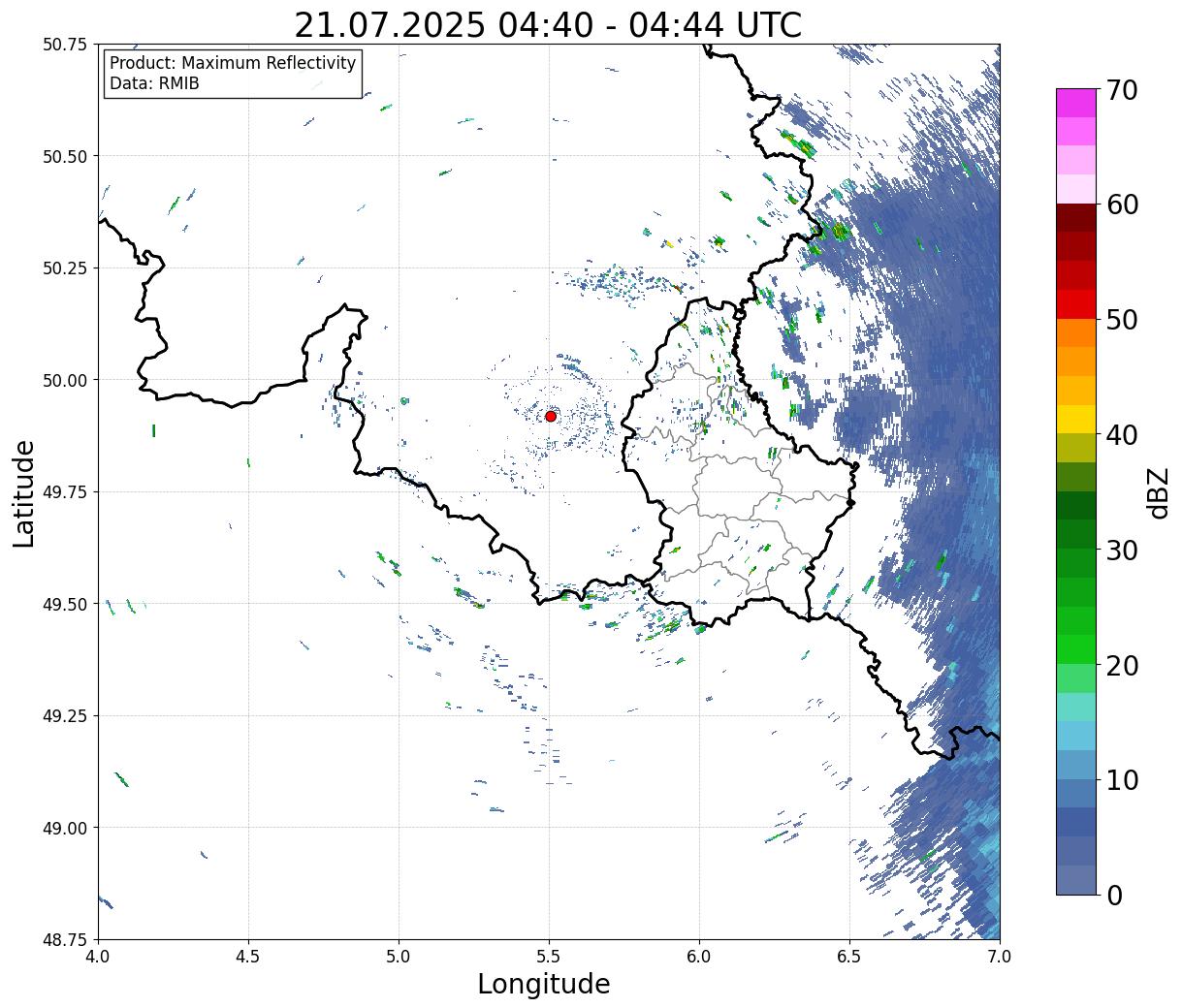
Task: Click the x-axis tick label 4.0
Action: [98, 956]
